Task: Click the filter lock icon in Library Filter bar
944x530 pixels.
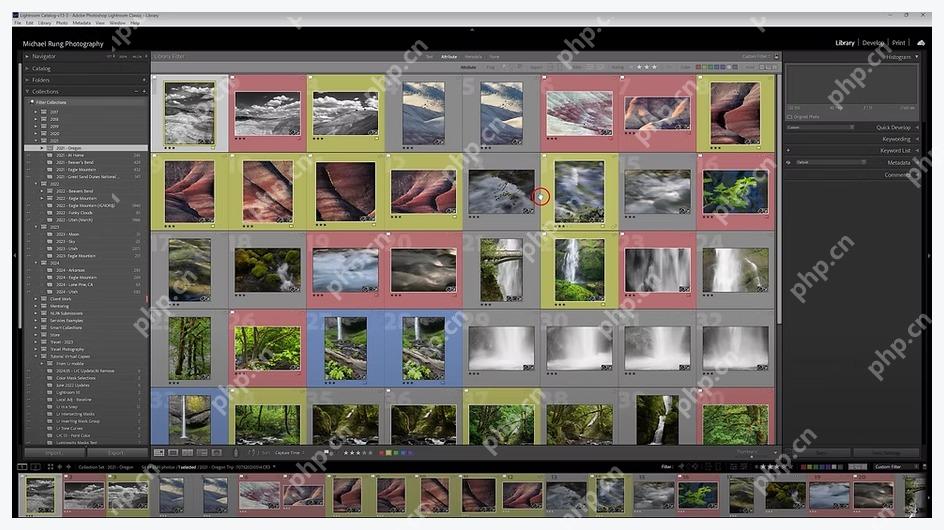Action: pyautogui.click(x=777, y=57)
